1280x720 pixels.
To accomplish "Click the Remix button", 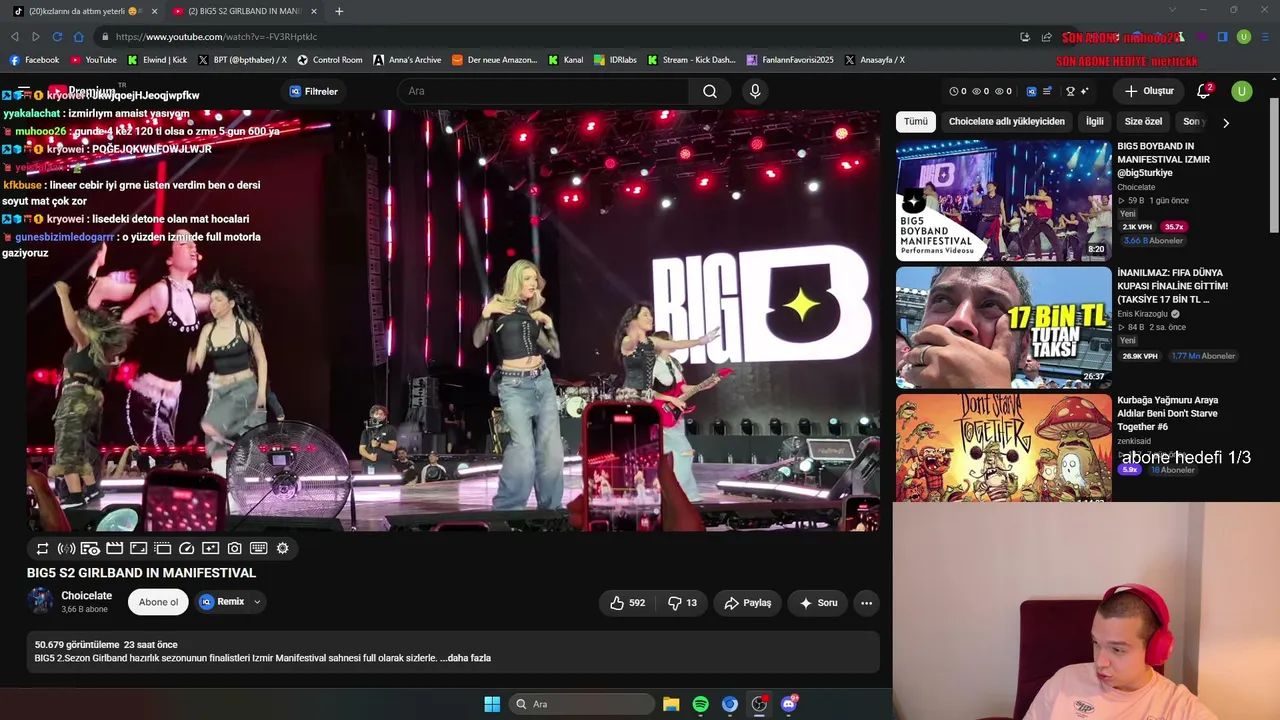I will tap(222, 602).
